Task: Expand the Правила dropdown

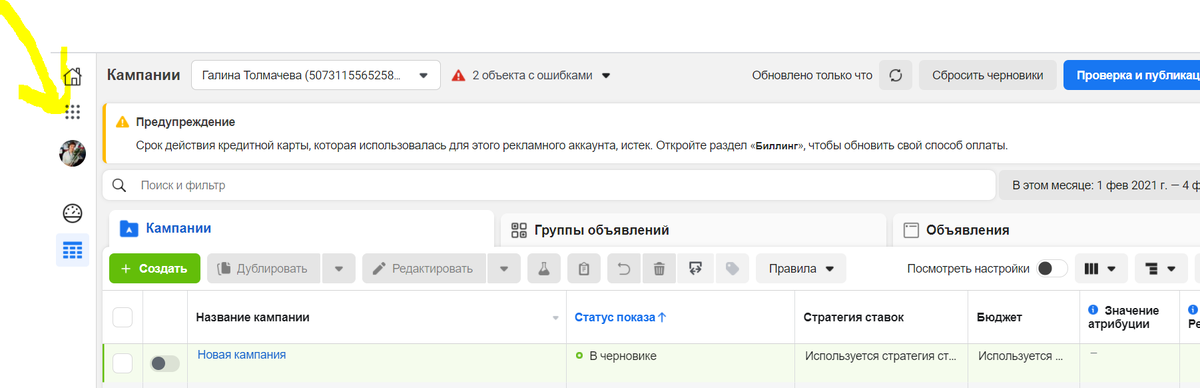Action: 801,269
